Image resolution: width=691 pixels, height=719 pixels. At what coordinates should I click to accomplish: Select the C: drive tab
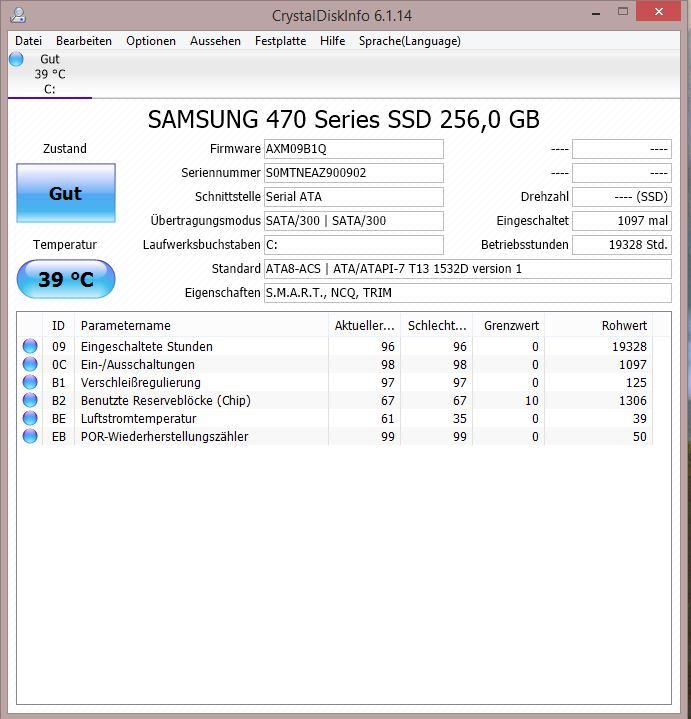50,74
